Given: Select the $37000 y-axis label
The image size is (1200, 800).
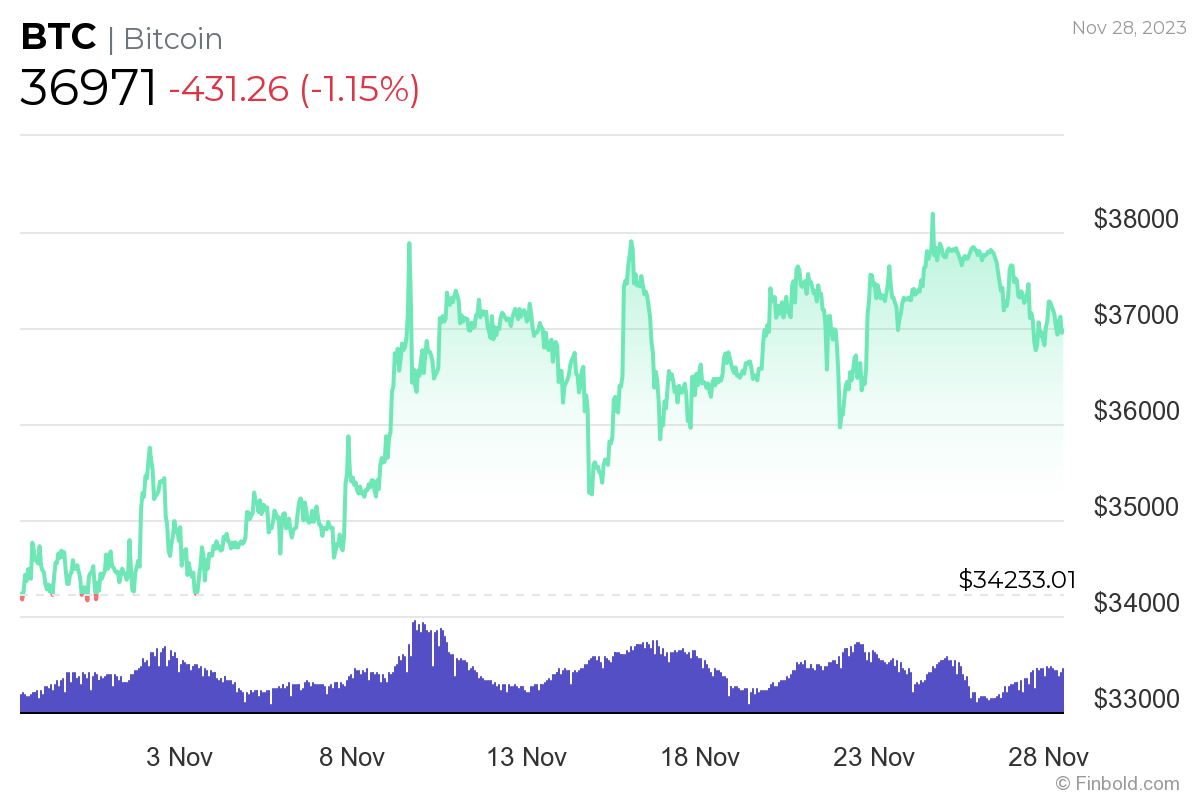Looking at the screenshot, I should click(1137, 315).
